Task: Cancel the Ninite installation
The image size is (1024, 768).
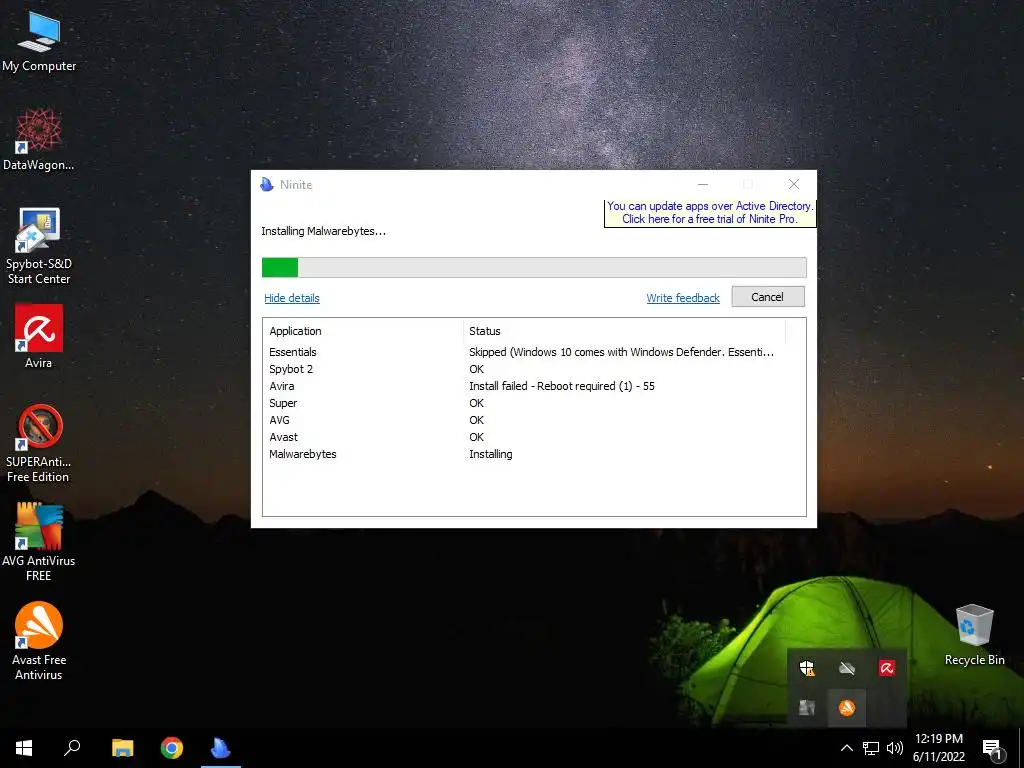Action: click(768, 297)
